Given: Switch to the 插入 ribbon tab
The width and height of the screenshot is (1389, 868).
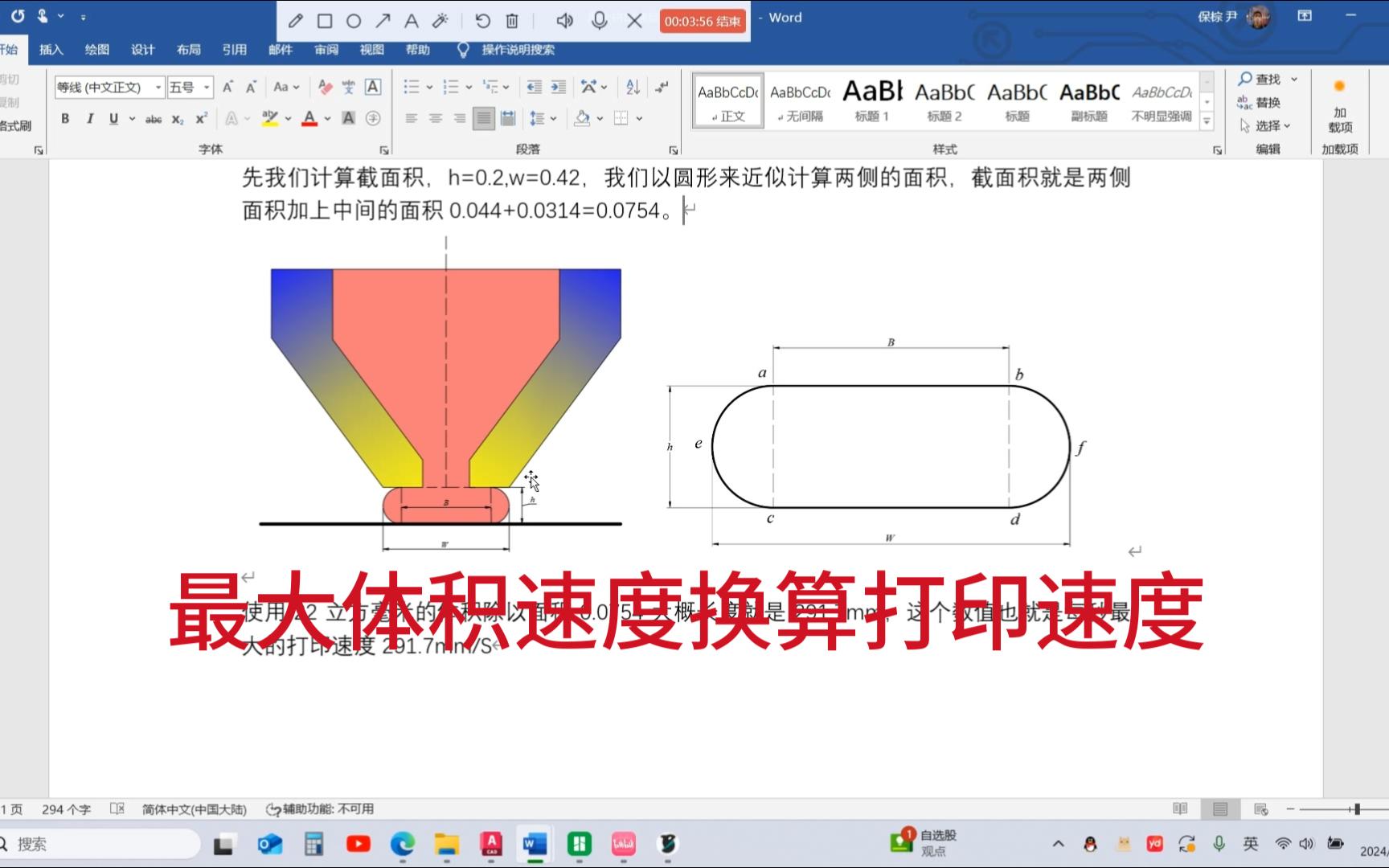Looking at the screenshot, I should 51,49.
